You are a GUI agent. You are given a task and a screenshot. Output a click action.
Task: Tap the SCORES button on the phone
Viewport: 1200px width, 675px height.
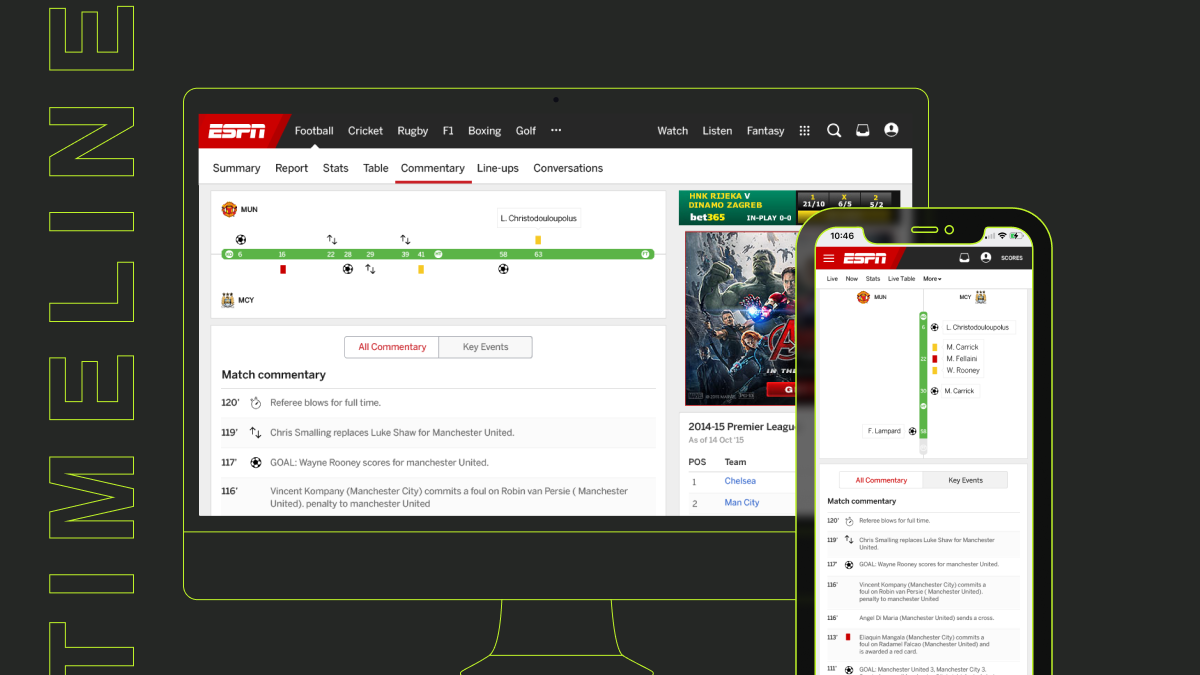point(1012,258)
